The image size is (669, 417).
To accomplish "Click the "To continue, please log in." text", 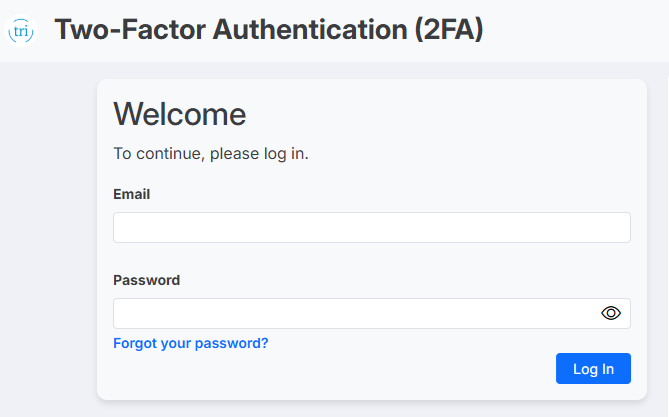I will [x=211, y=154].
